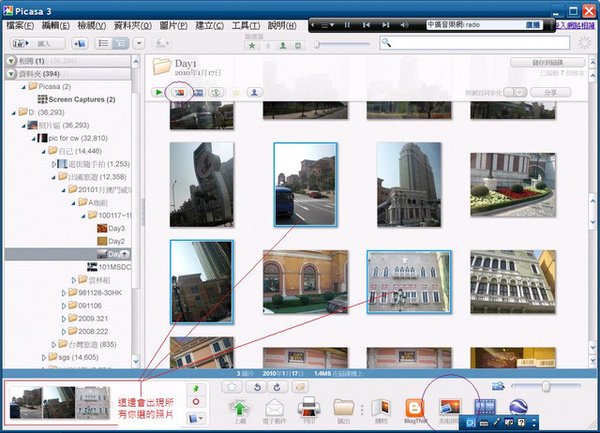Open the 建立(C) menu

click(209, 26)
